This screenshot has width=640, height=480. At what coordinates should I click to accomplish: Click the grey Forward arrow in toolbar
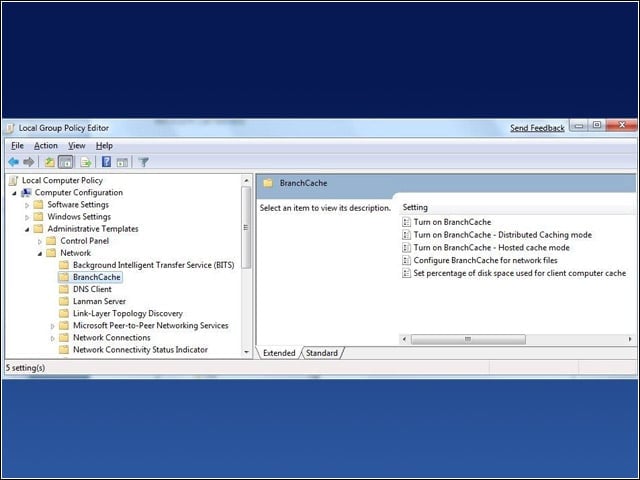(29, 162)
